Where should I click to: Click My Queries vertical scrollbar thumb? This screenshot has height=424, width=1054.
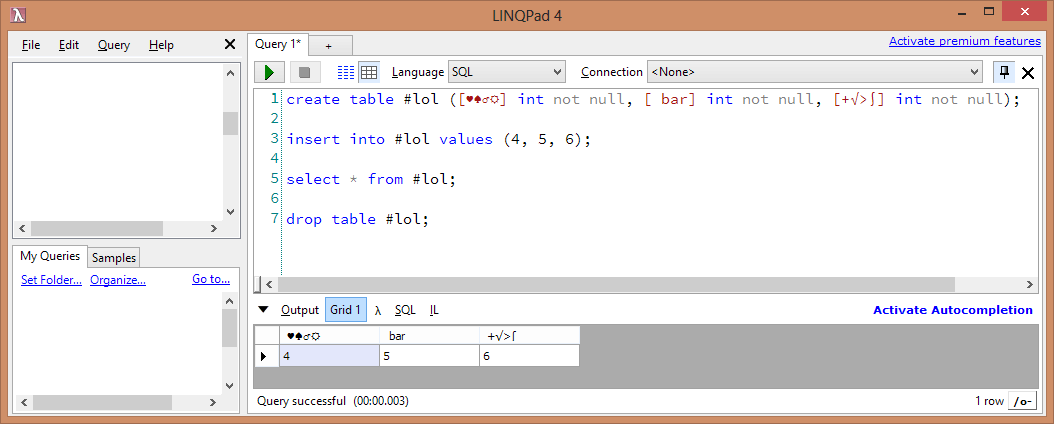pos(231,328)
